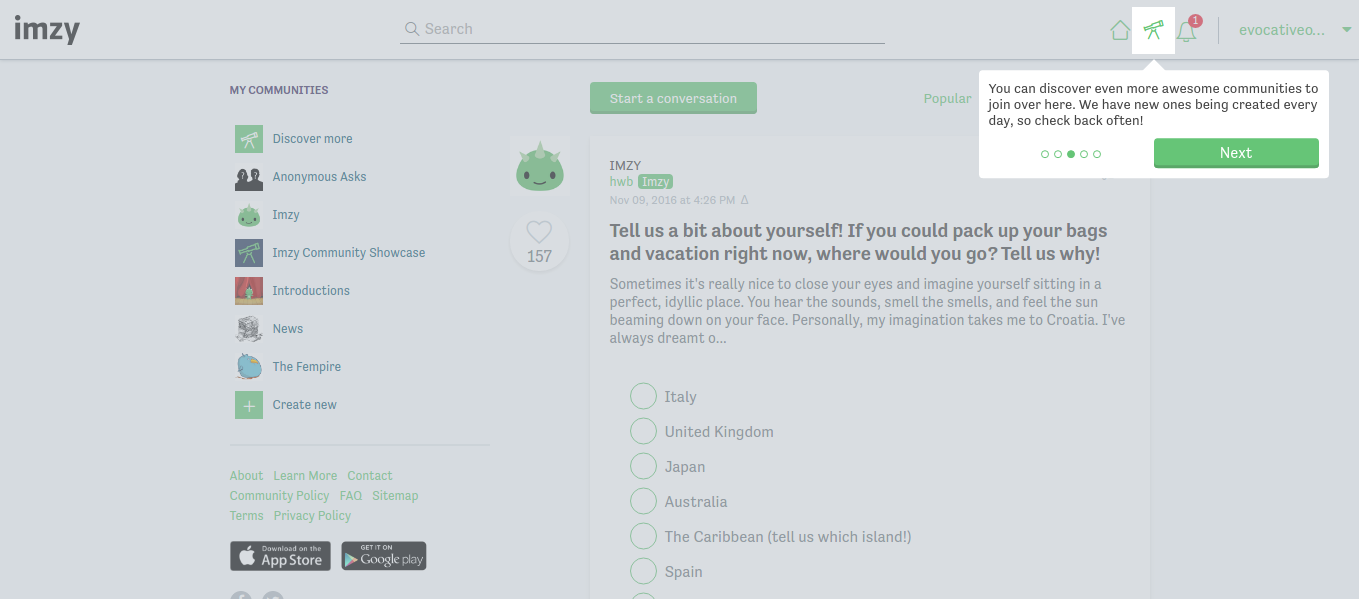Jump to first tour step dot

click(x=1045, y=154)
